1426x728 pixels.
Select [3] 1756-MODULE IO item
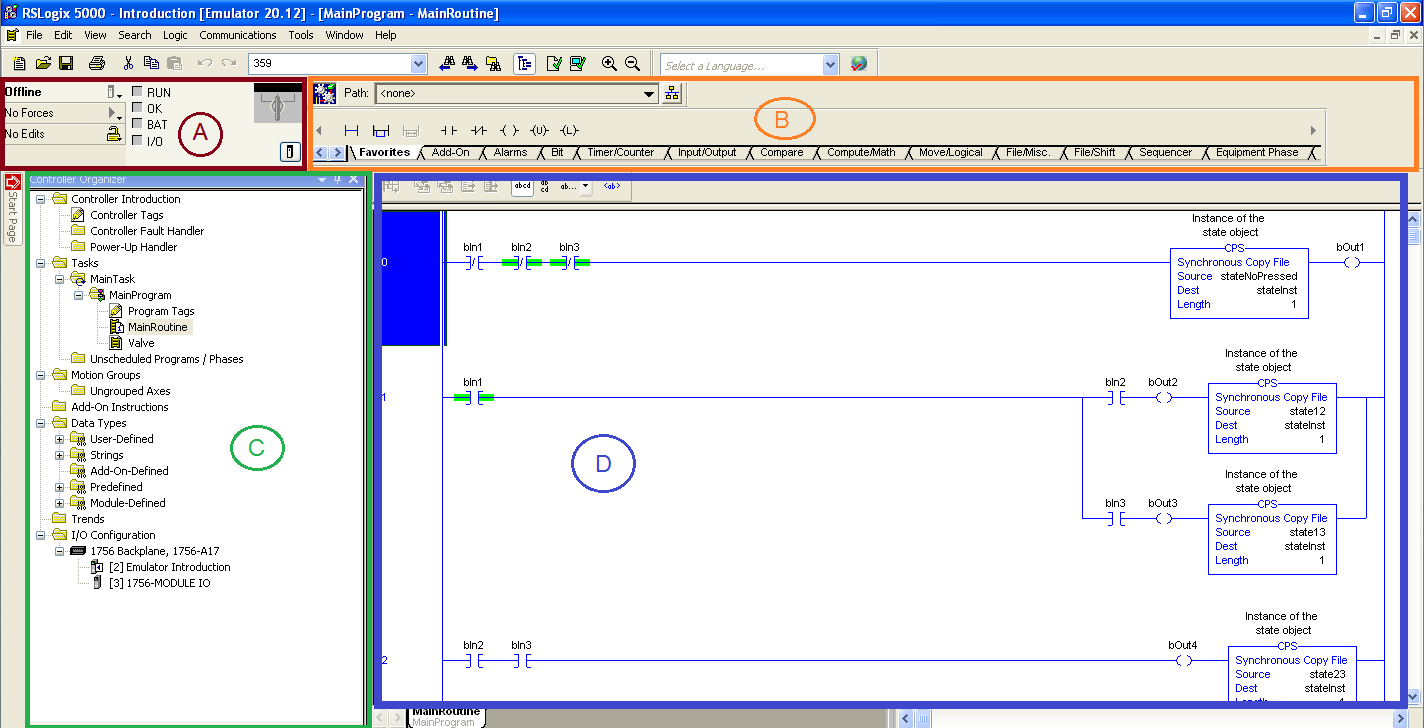159,583
